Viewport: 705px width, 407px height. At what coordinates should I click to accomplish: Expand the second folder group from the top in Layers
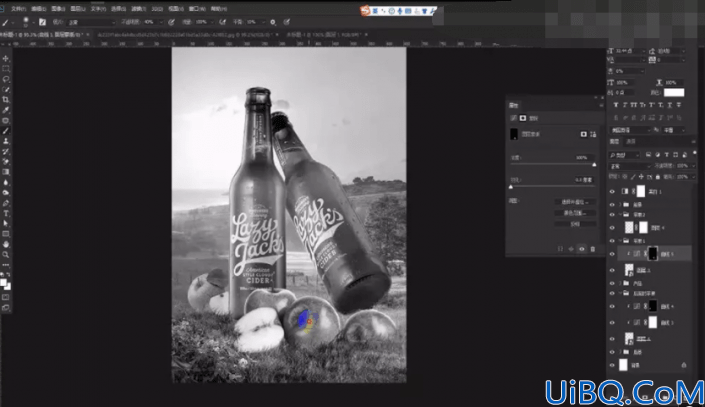click(620, 215)
